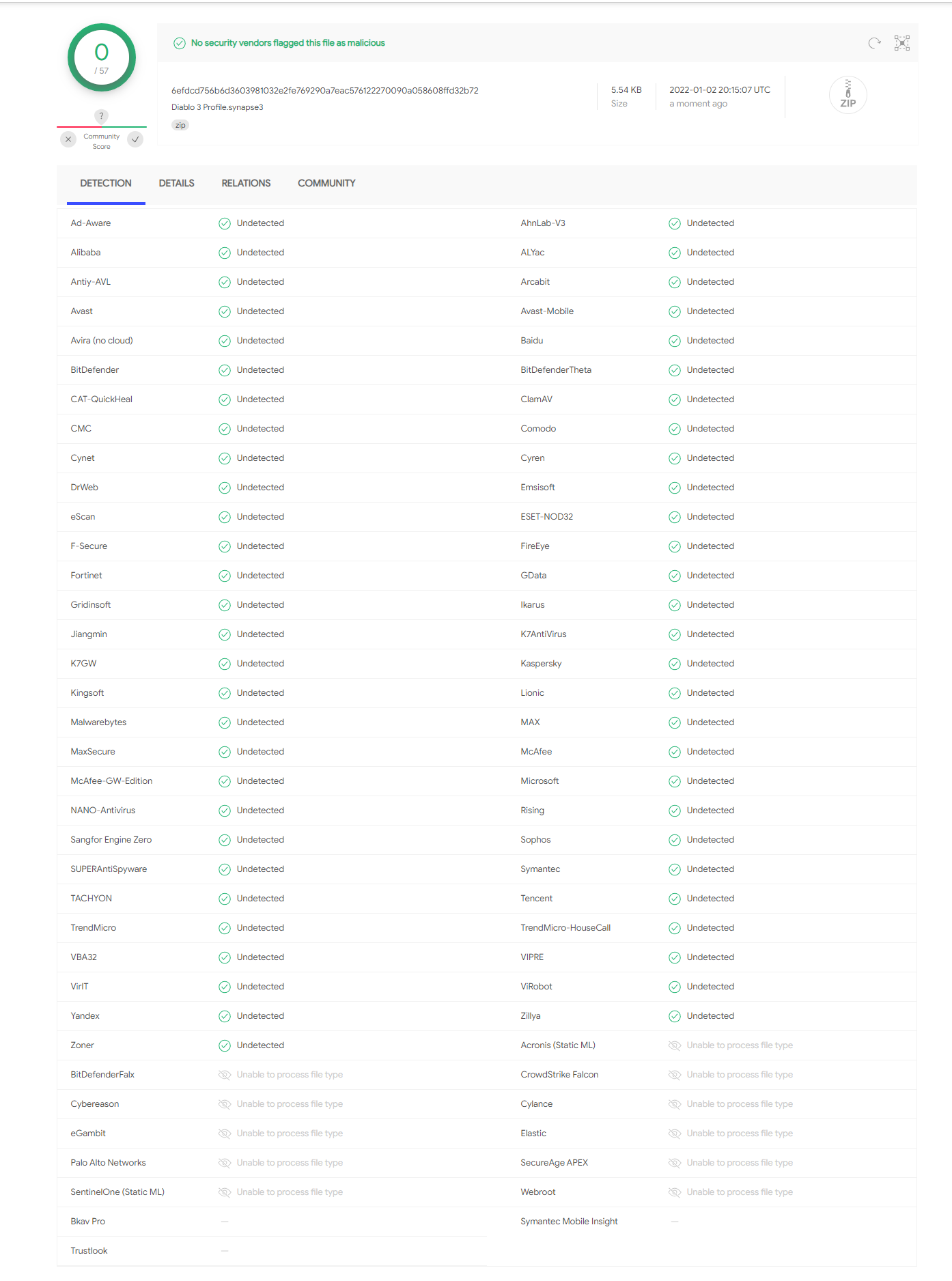Click the McAfee-GW-Edition vendor name
This screenshot has height=1281, width=952.
[111, 781]
